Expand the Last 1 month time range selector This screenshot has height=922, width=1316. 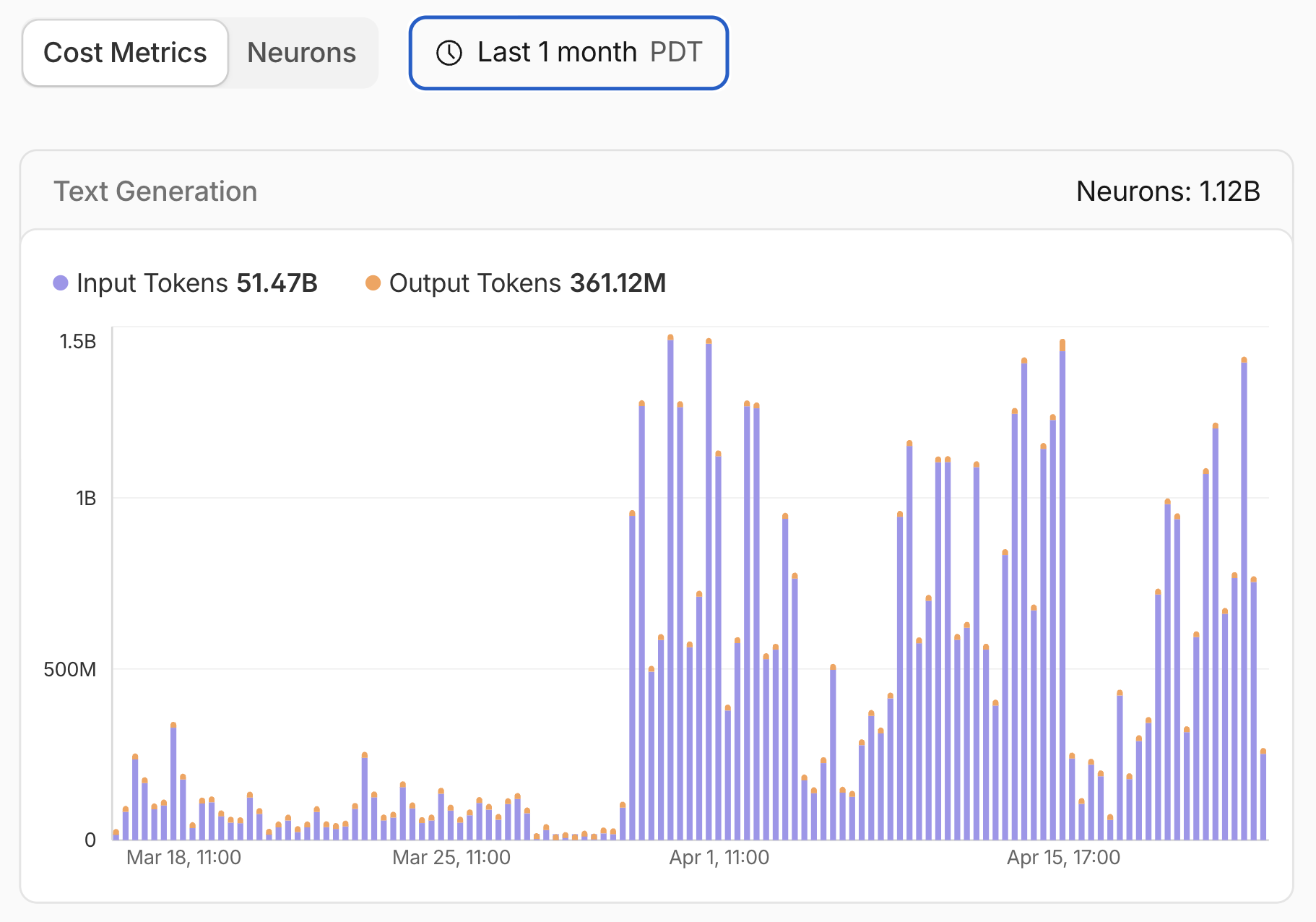click(568, 53)
